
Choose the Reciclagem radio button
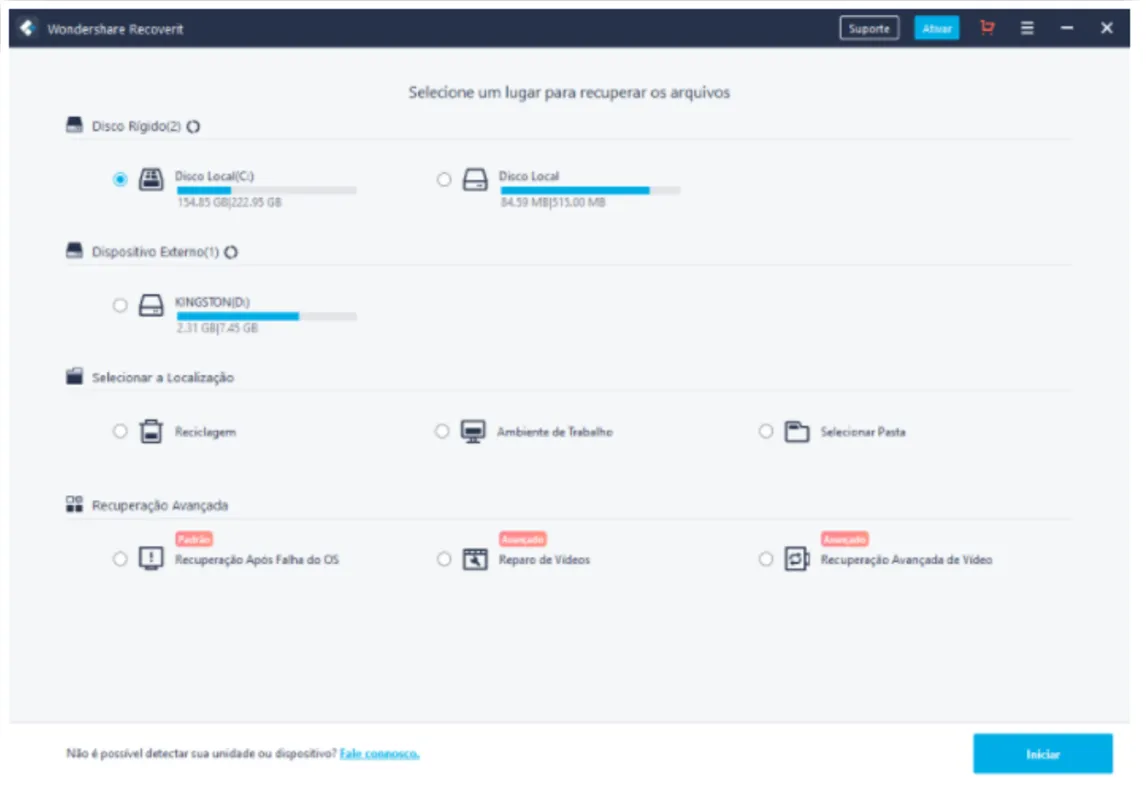coord(120,431)
